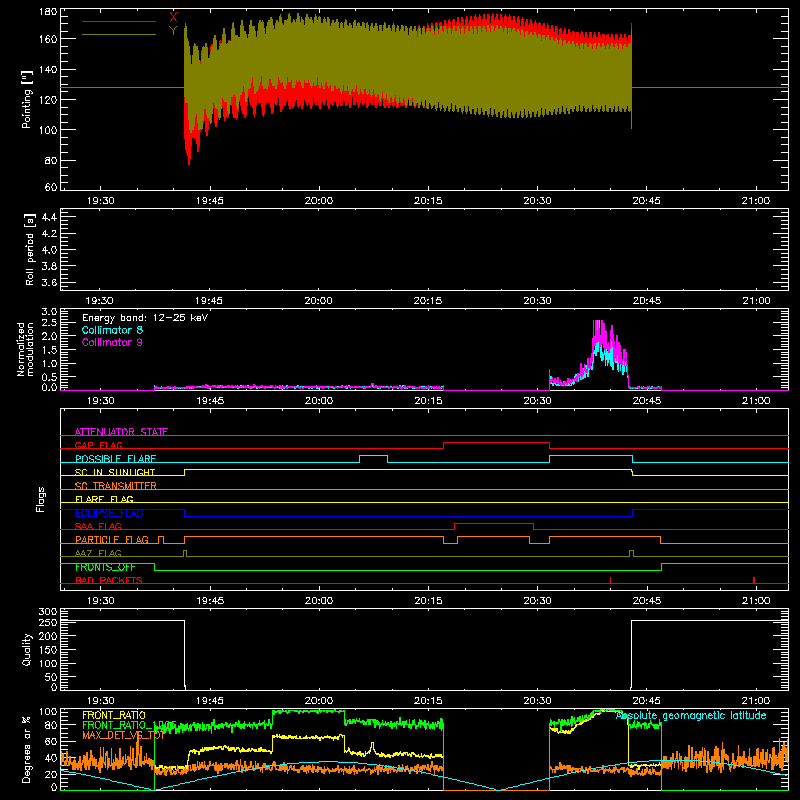Click the raised SAA_FLAG segment
This screenshot has width=800, height=800.
[494, 523]
